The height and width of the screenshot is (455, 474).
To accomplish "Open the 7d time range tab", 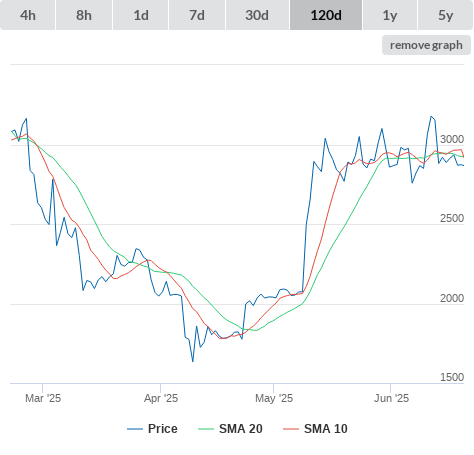I will pyautogui.click(x=197, y=15).
